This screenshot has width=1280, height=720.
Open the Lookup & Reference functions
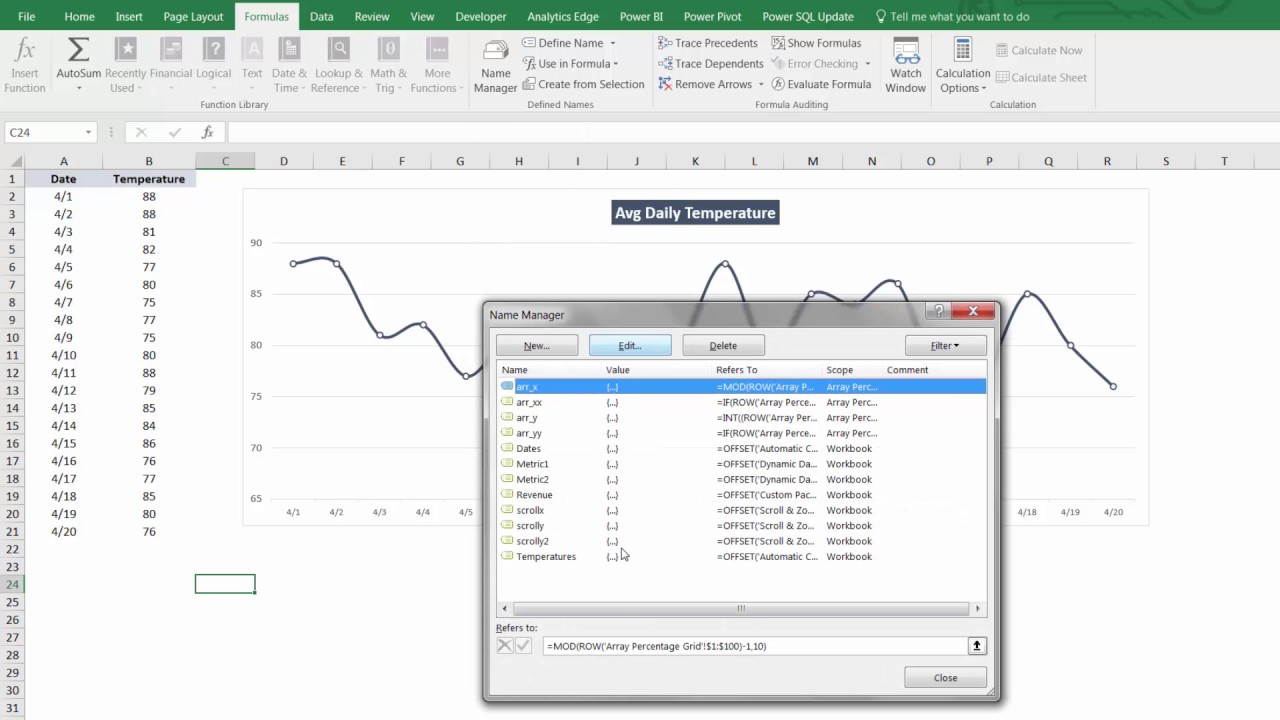[340, 66]
